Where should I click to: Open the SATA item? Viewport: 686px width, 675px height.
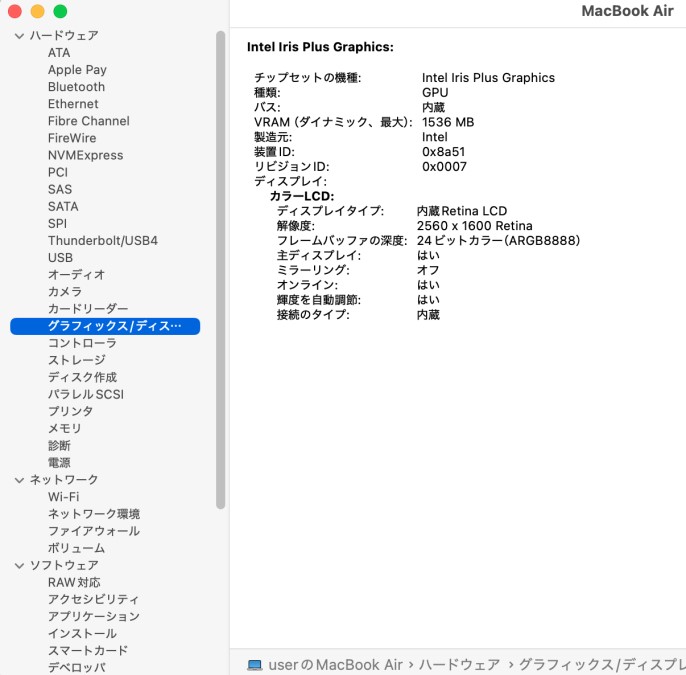pyautogui.click(x=63, y=206)
